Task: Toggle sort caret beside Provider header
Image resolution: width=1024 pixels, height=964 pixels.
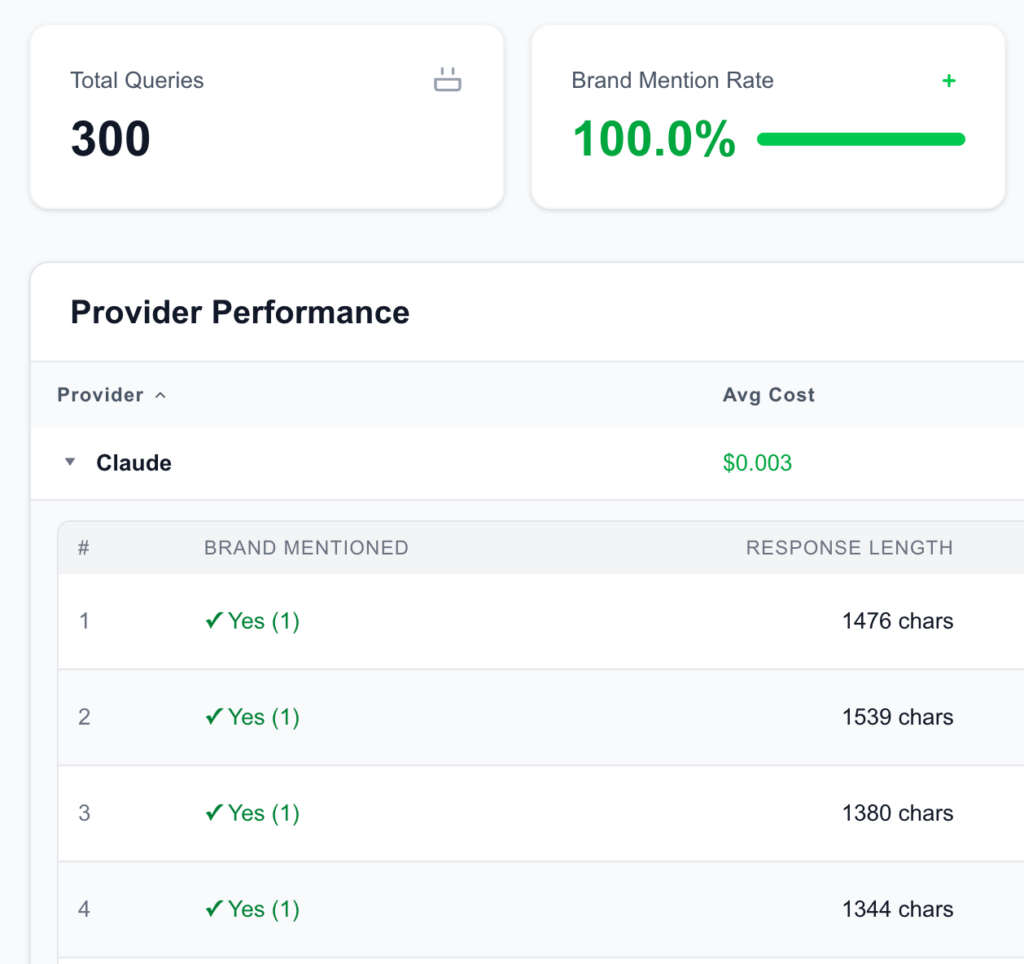Action: point(160,395)
